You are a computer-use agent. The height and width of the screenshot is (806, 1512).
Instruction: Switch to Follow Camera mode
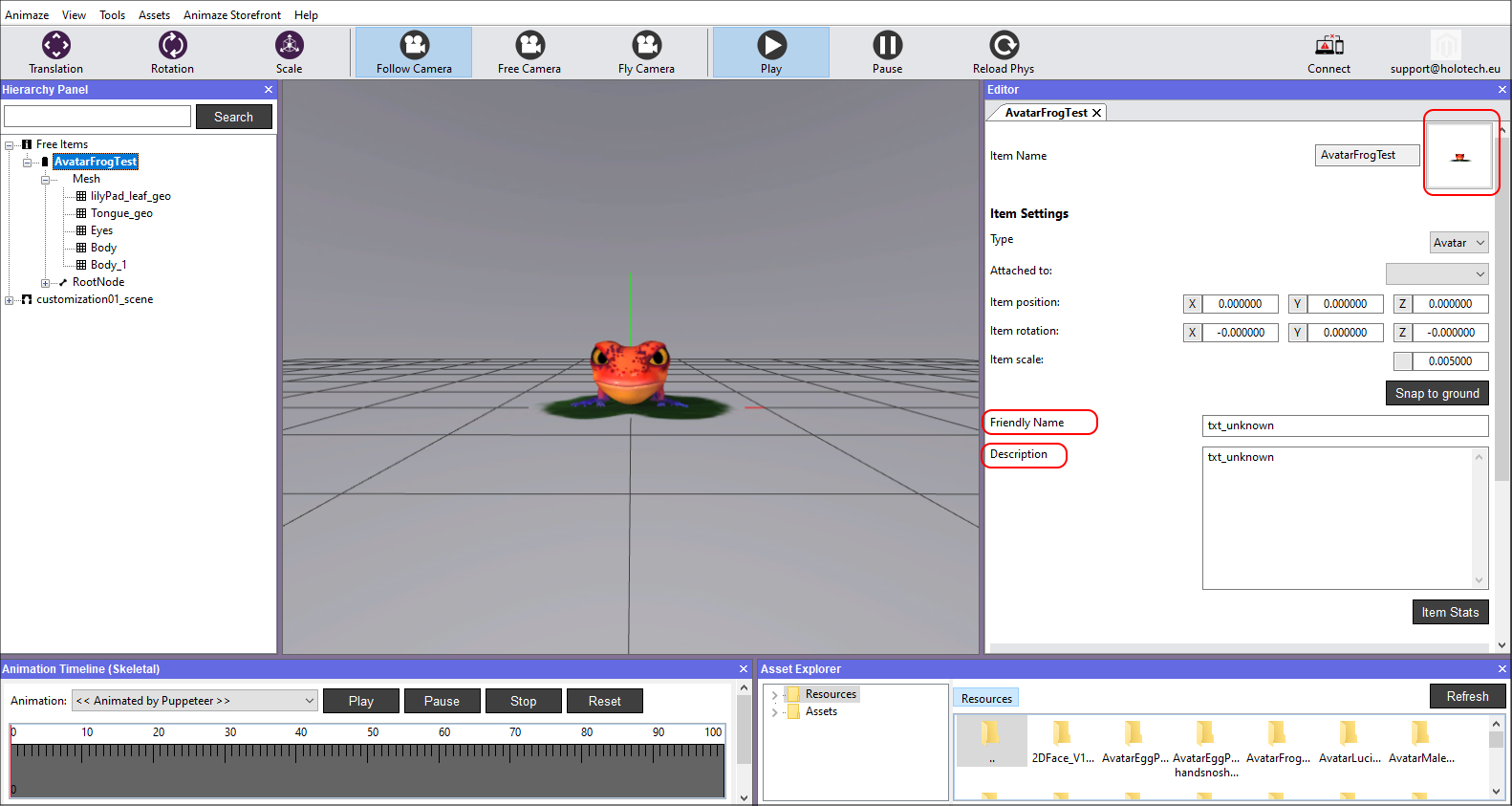pyautogui.click(x=414, y=53)
